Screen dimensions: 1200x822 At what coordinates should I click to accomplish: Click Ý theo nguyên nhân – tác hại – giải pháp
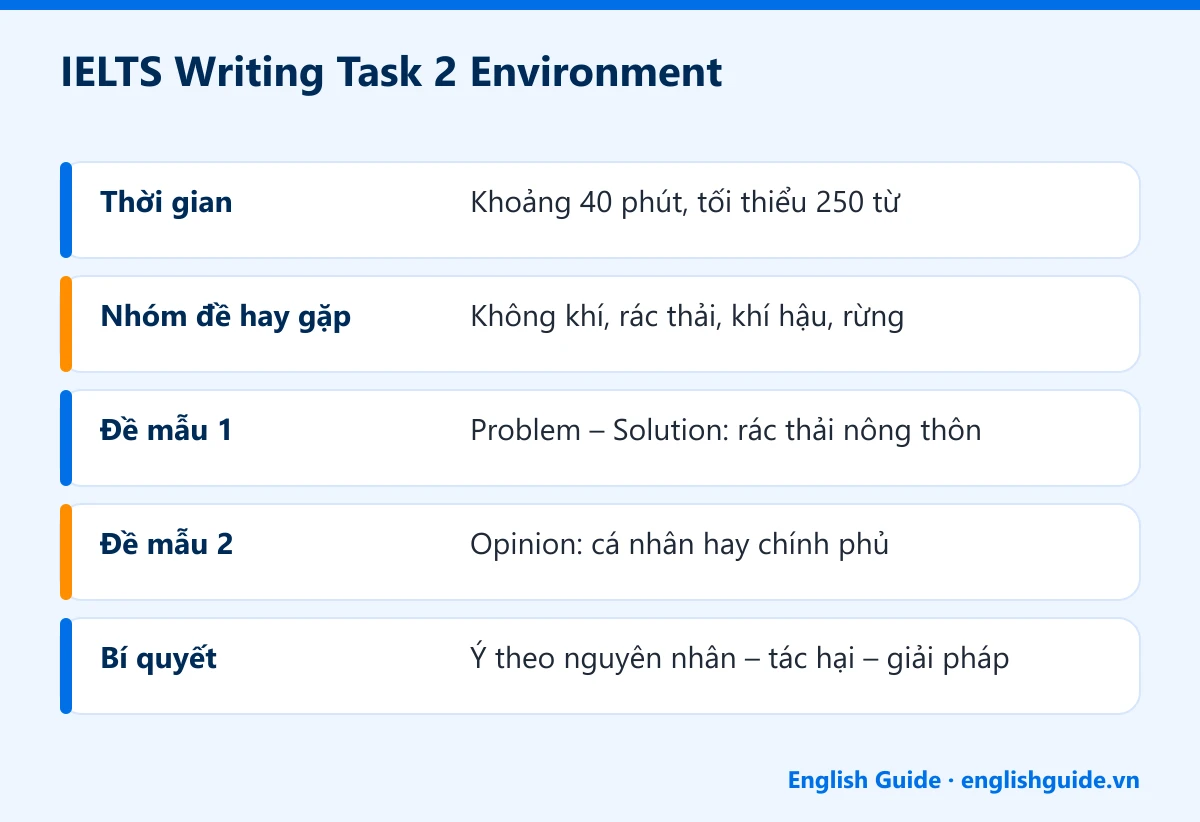coord(739,659)
